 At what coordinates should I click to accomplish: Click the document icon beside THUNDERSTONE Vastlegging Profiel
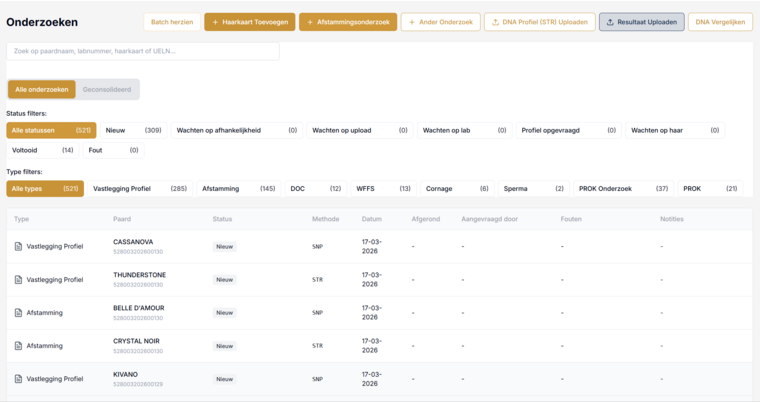(x=18, y=279)
